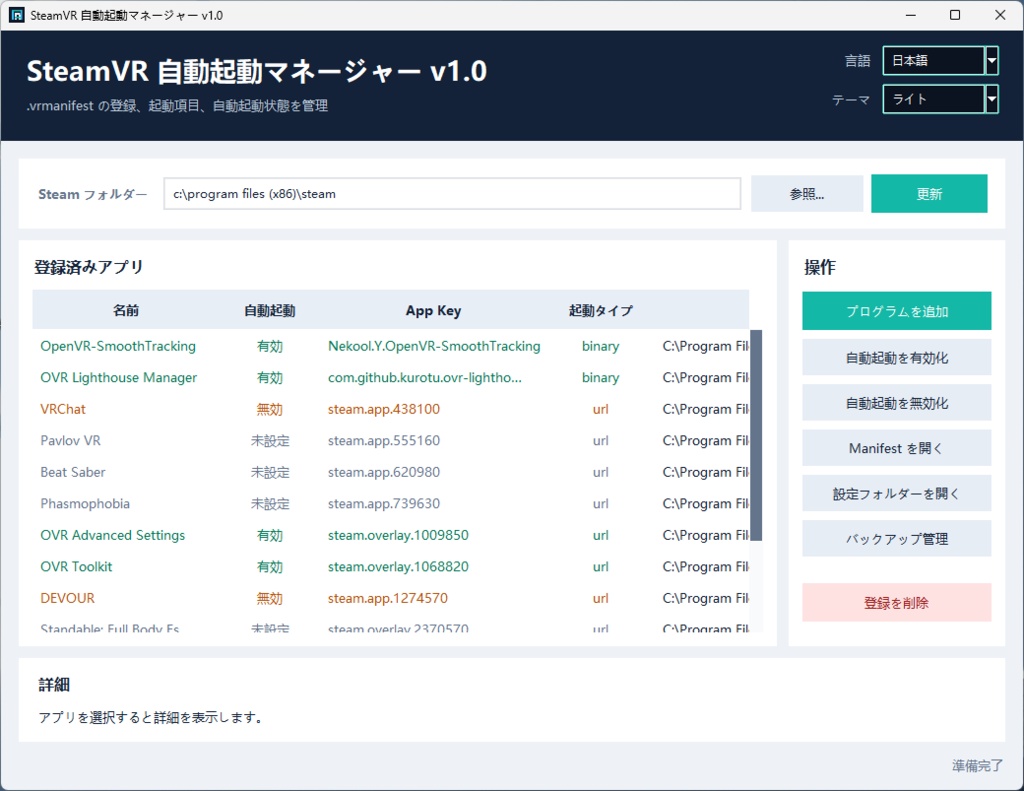1024x791 pixels.
Task: Click App Key steam.overlay.1009850
Action: 398,536
